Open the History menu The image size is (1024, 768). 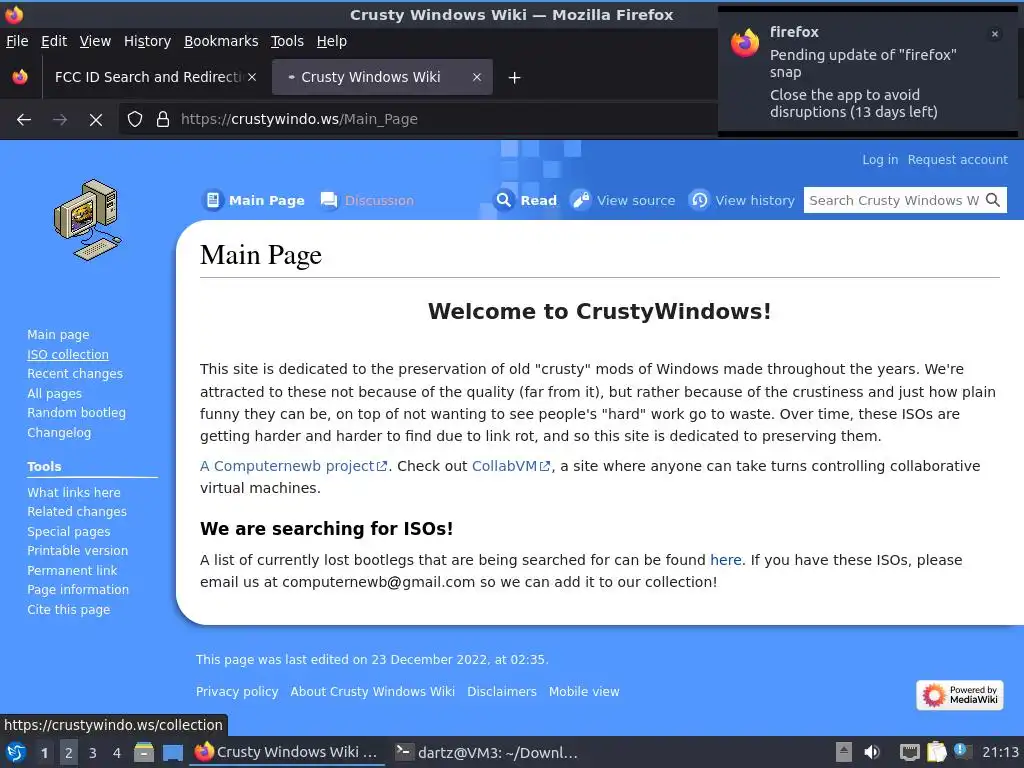[147, 41]
